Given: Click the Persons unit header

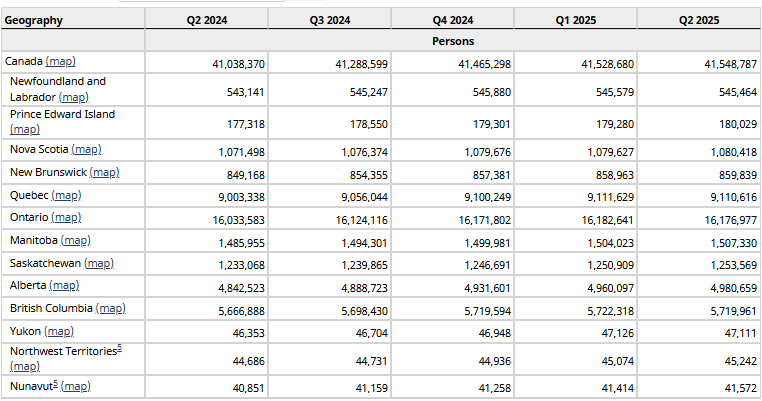Looking at the screenshot, I should pyautogui.click(x=453, y=41).
